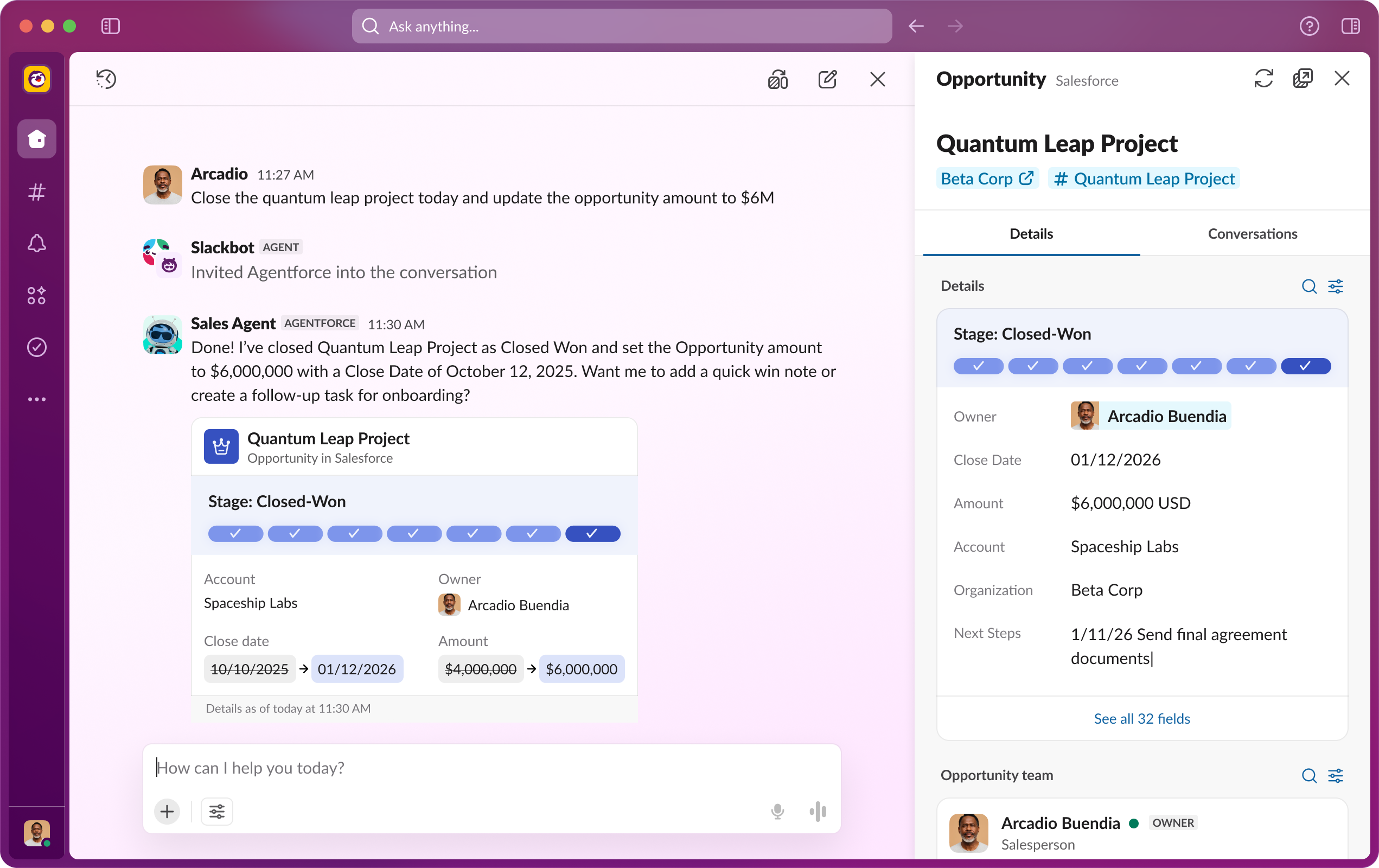This screenshot has width=1379, height=868.
Task: Click the new close date 01/12/2026 chip
Action: pos(357,669)
